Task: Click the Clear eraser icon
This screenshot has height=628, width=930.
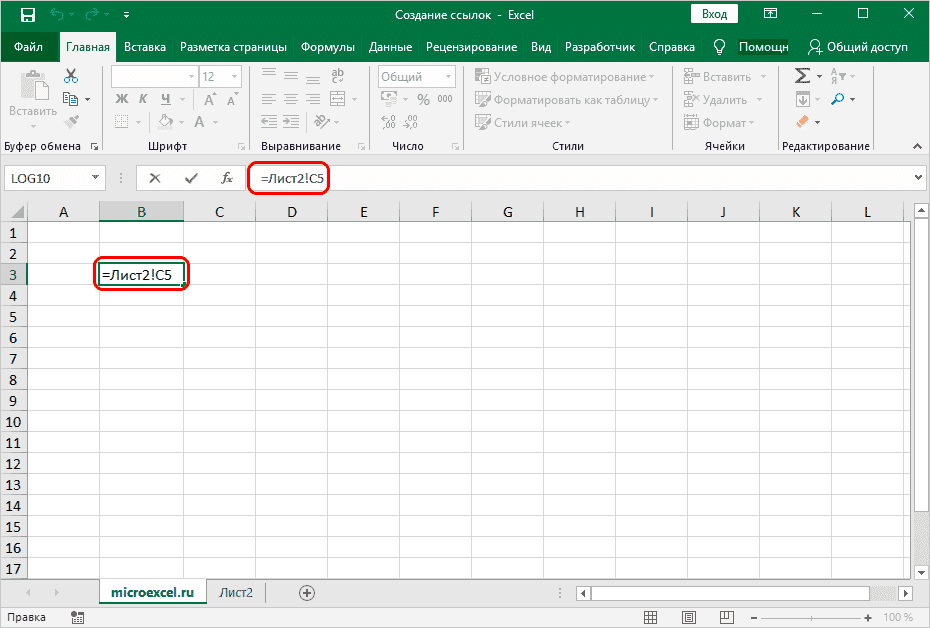Action: tap(802, 122)
